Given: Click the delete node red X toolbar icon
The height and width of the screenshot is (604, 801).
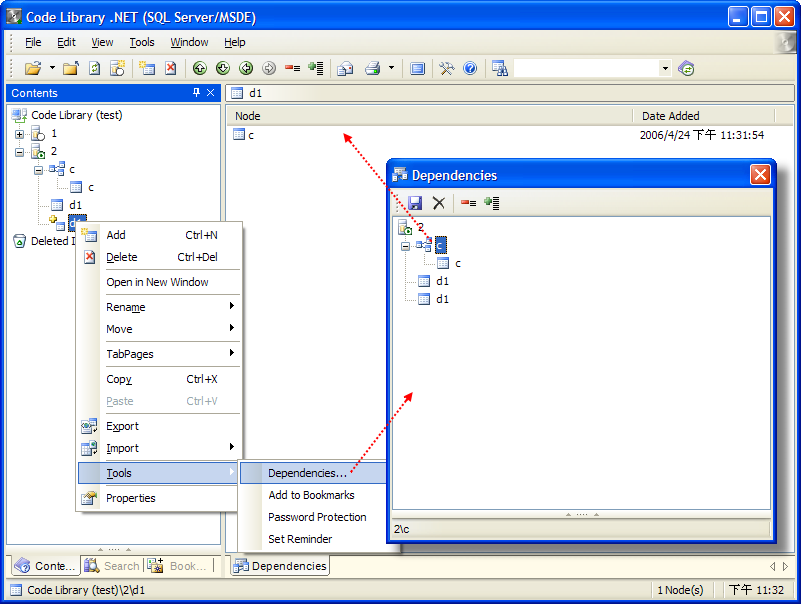Looking at the screenshot, I should click(x=171, y=68).
